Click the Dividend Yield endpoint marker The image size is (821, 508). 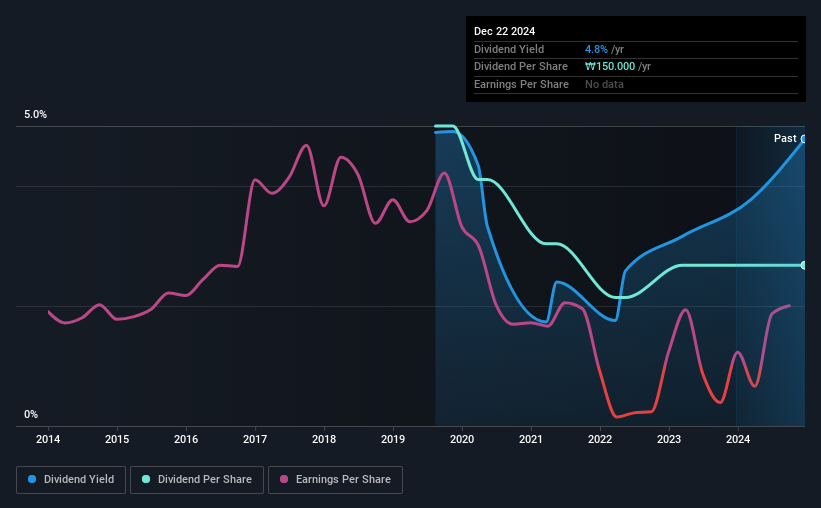coord(804,139)
